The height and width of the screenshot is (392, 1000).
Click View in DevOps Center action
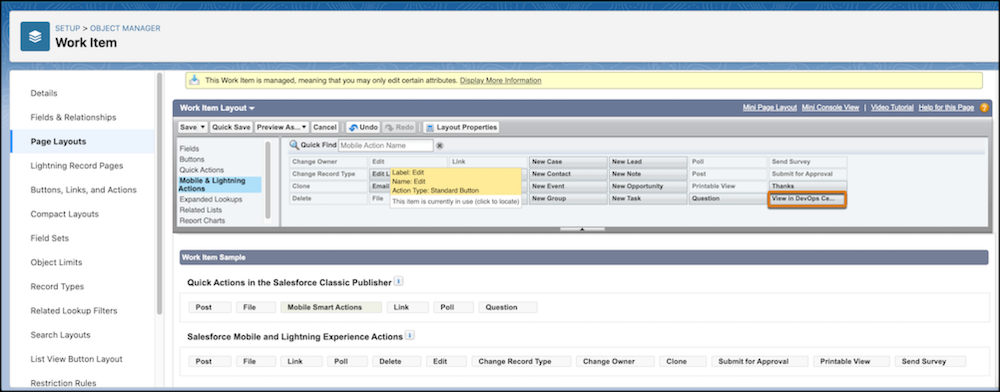807,199
